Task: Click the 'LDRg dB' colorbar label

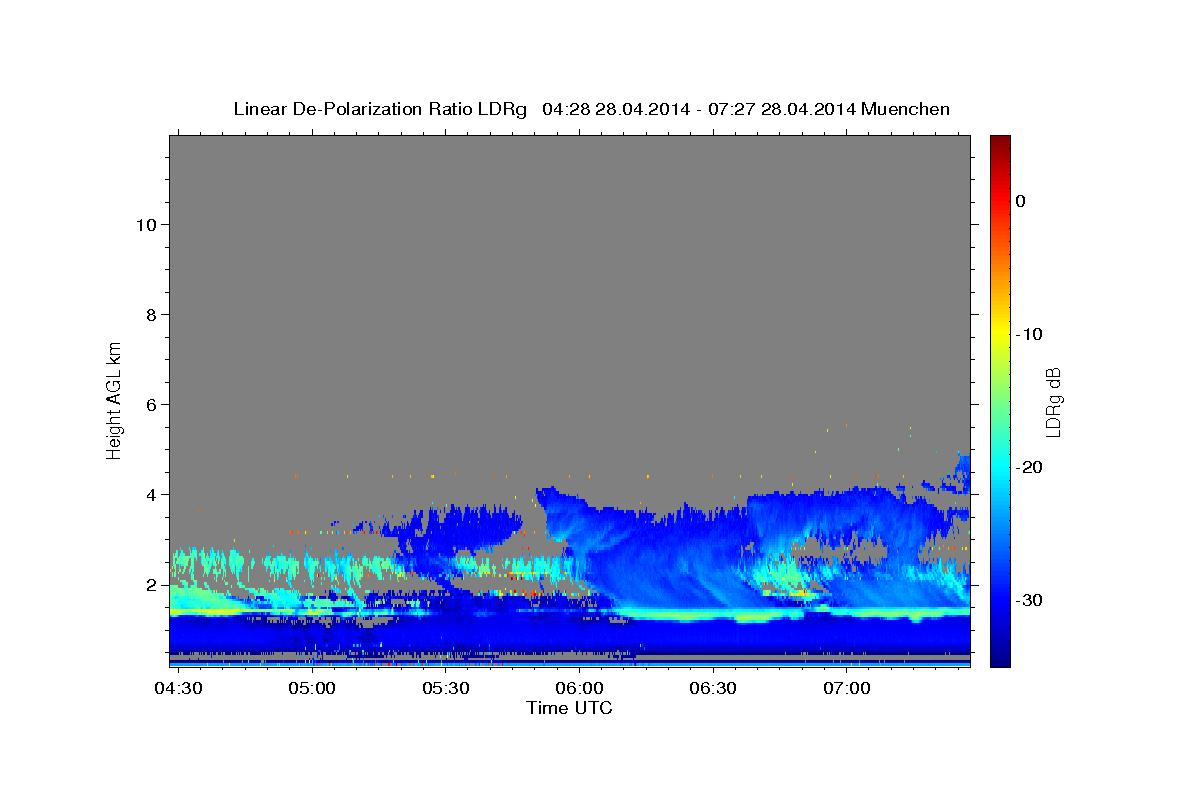Action: coord(1054,401)
